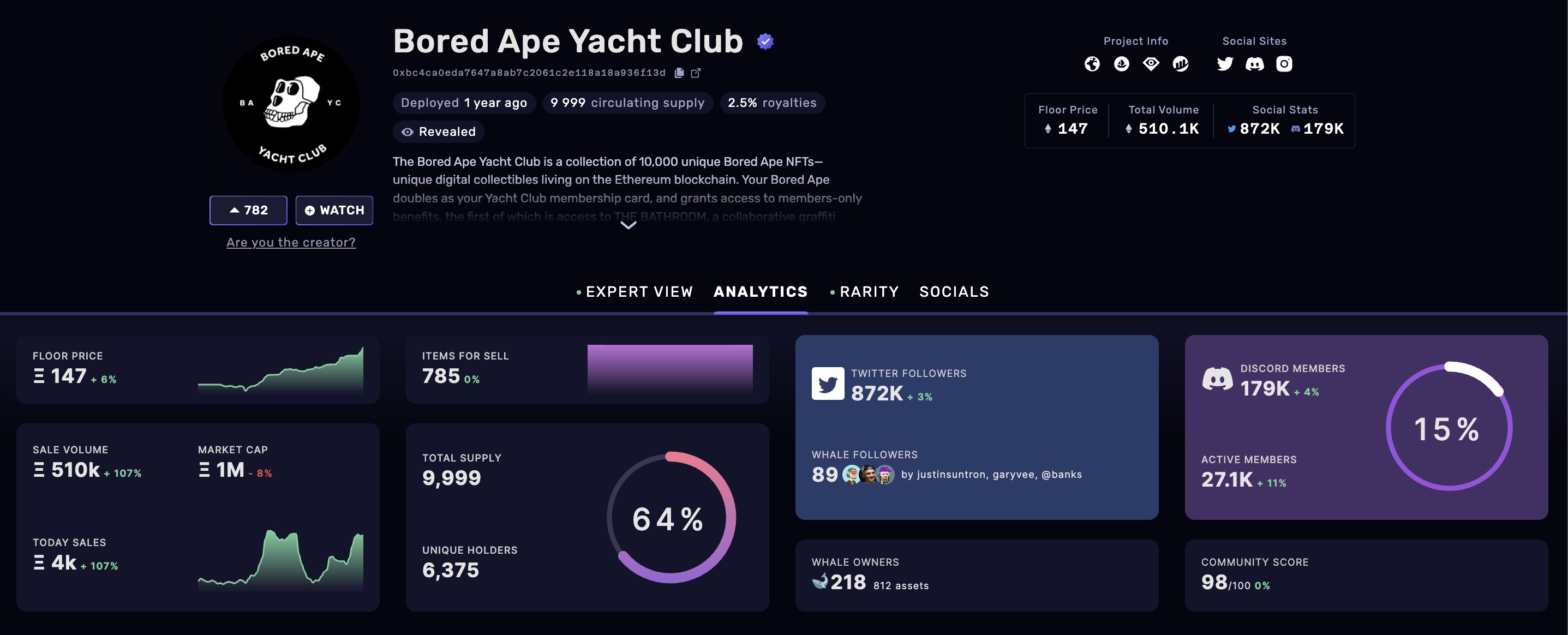This screenshot has height=635, width=1568.
Task: Click 'by justinsuntron, garyvee, @banks' text
Action: (991, 474)
